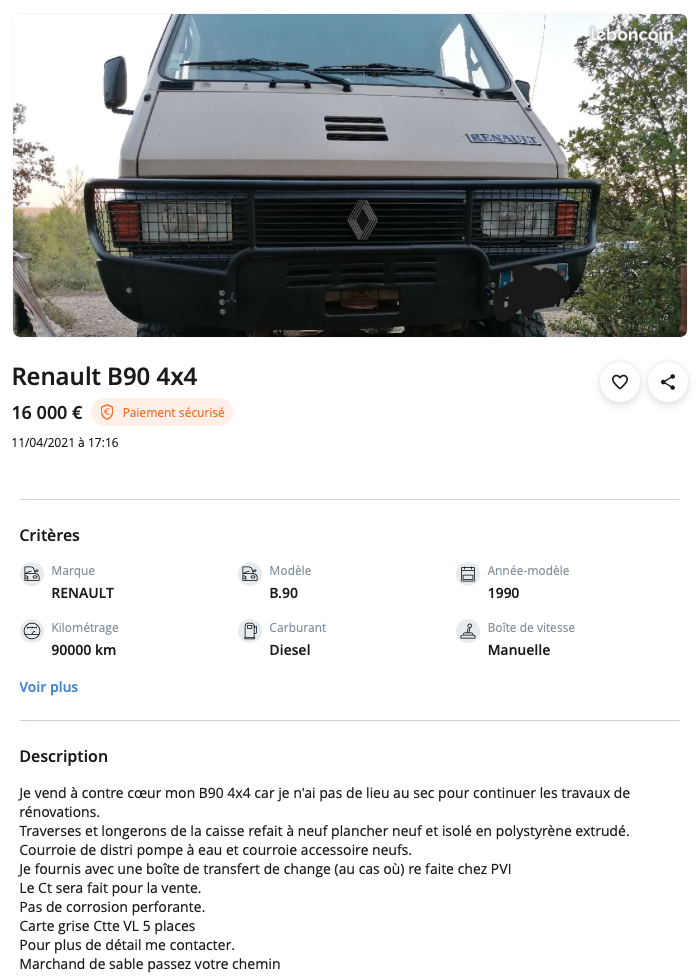This screenshot has width=696, height=979.
Task: Click the Diesel fuel value
Action: point(290,650)
